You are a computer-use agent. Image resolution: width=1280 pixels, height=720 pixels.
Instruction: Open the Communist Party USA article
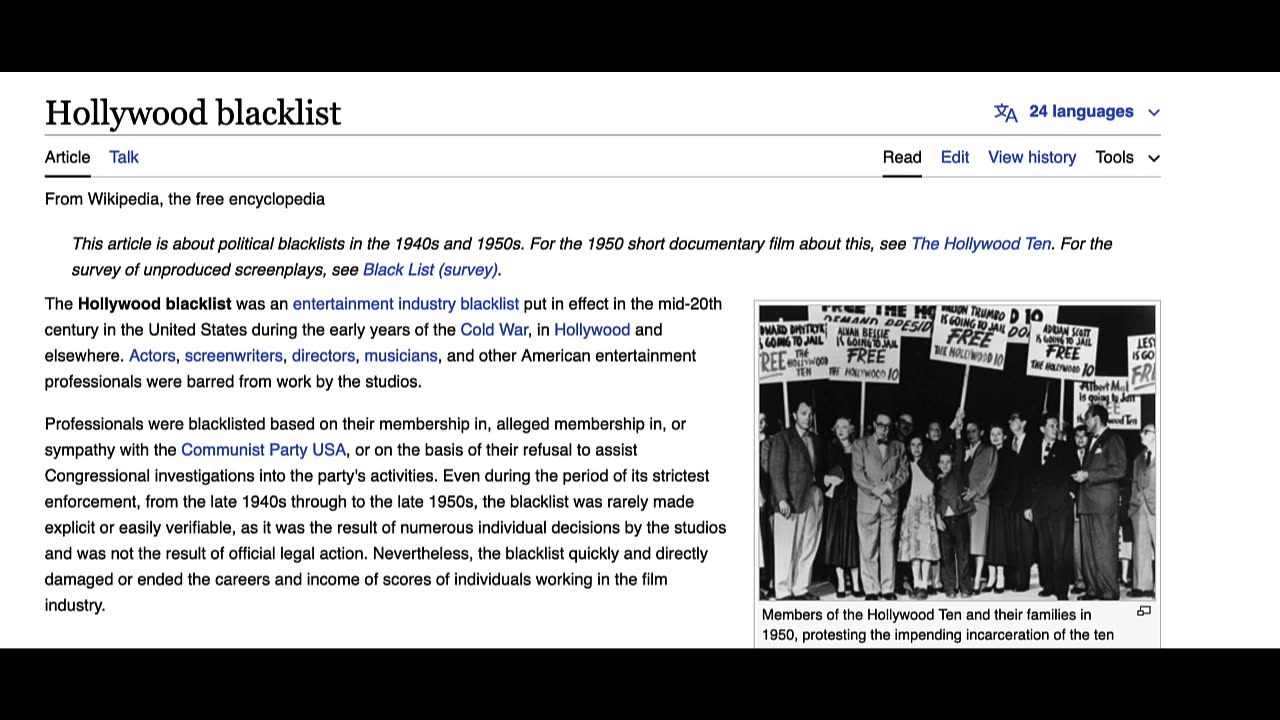[x=263, y=450]
